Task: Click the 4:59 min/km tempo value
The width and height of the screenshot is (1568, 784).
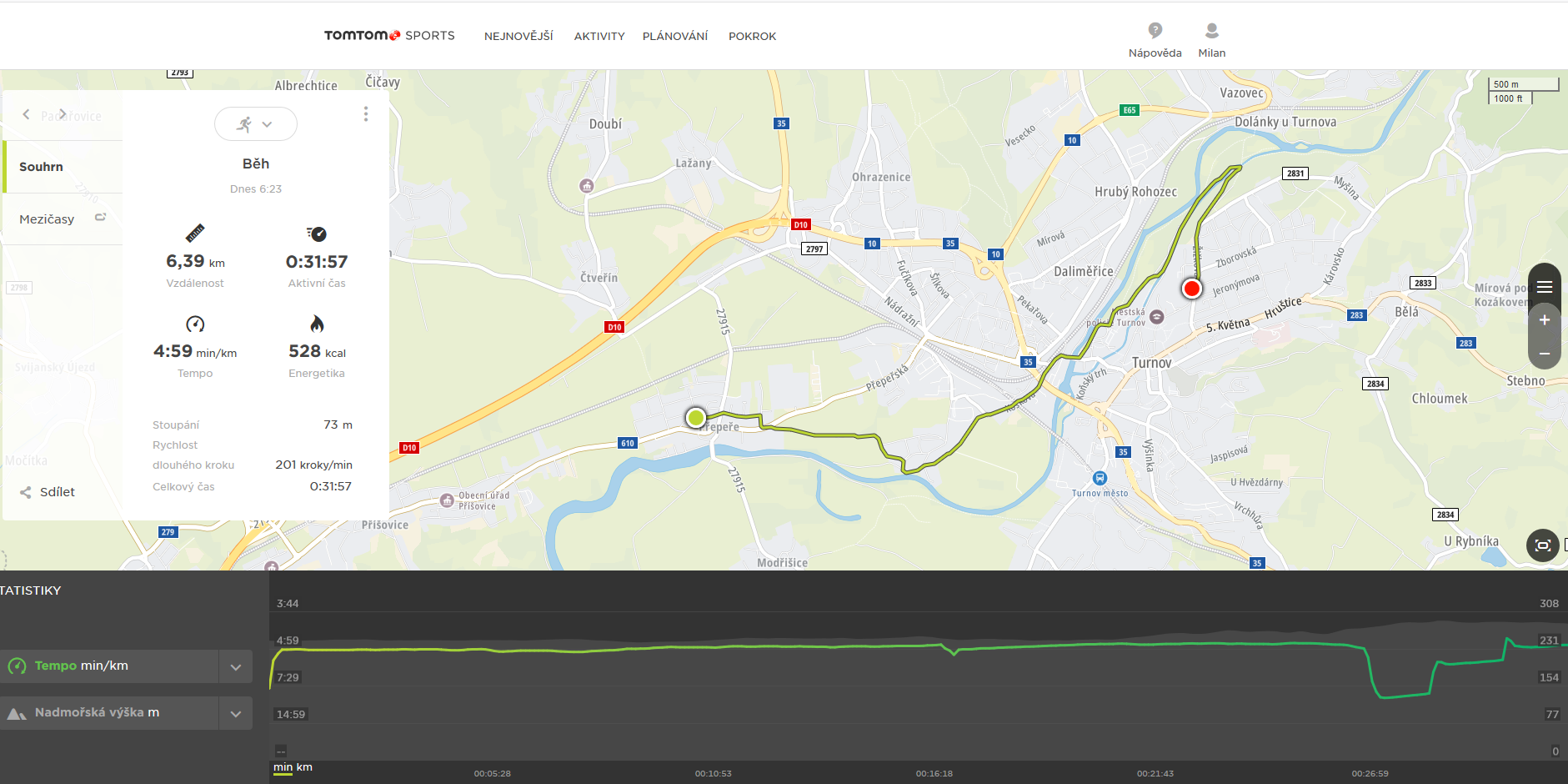Action: (x=195, y=352)
